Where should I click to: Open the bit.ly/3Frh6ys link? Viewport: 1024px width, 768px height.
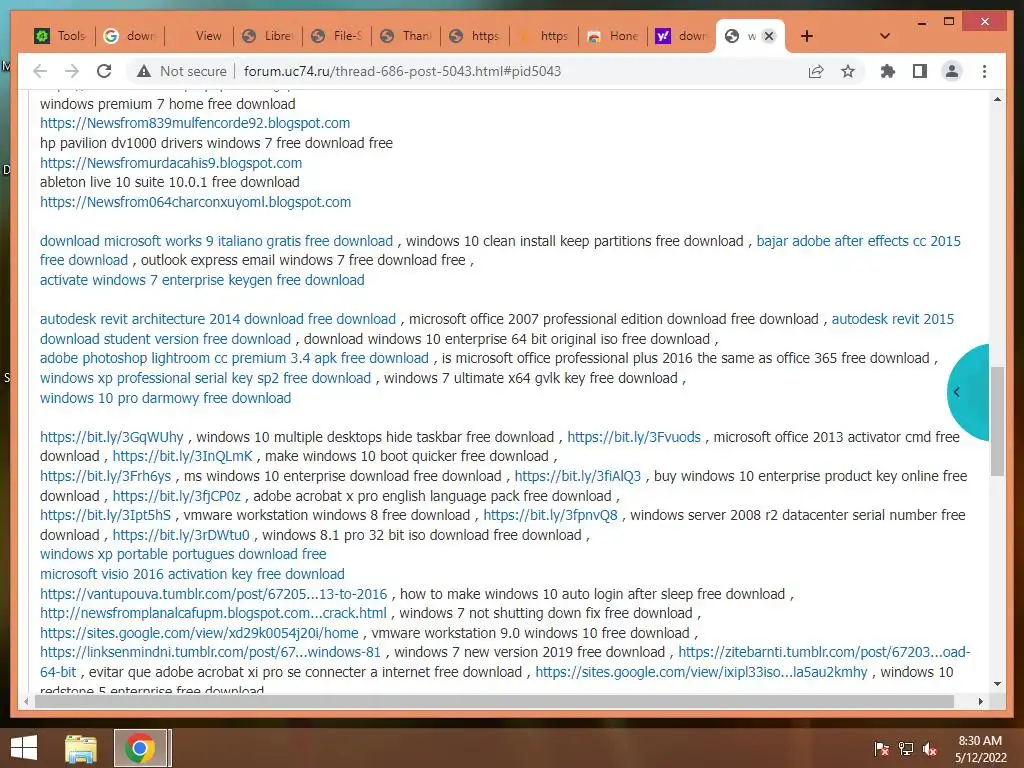105,476
